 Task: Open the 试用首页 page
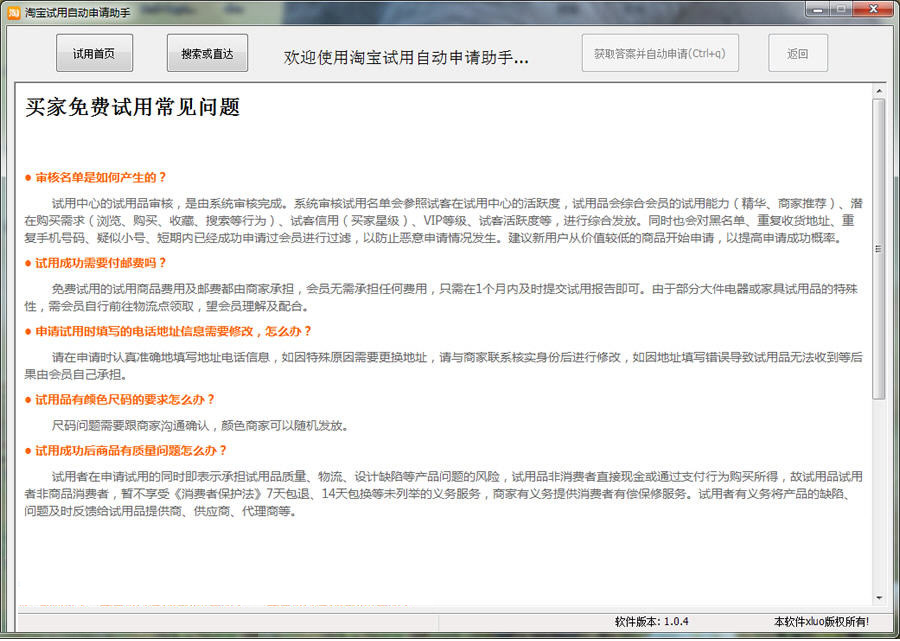tap(94, 53)
